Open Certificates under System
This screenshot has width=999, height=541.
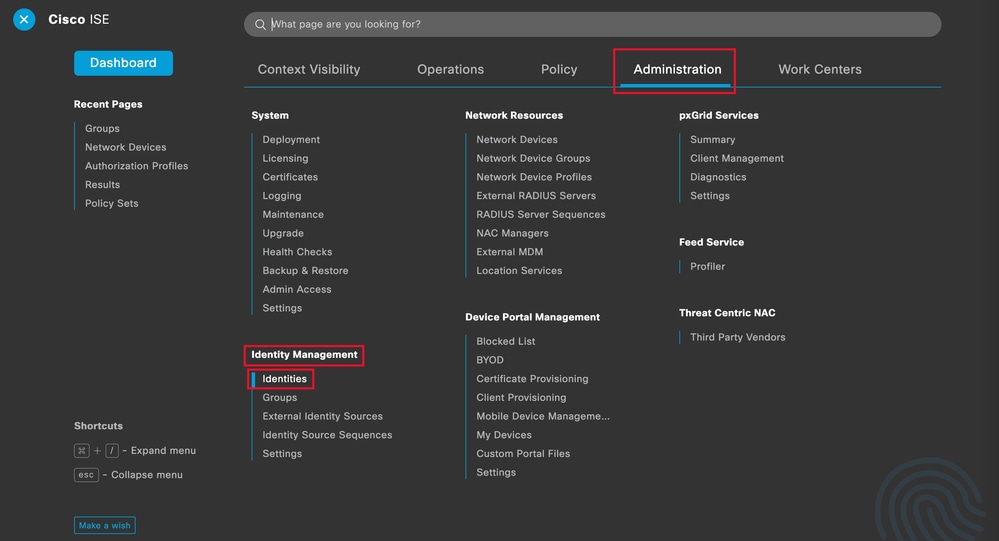pyautogui.click(x=290, y=177)
